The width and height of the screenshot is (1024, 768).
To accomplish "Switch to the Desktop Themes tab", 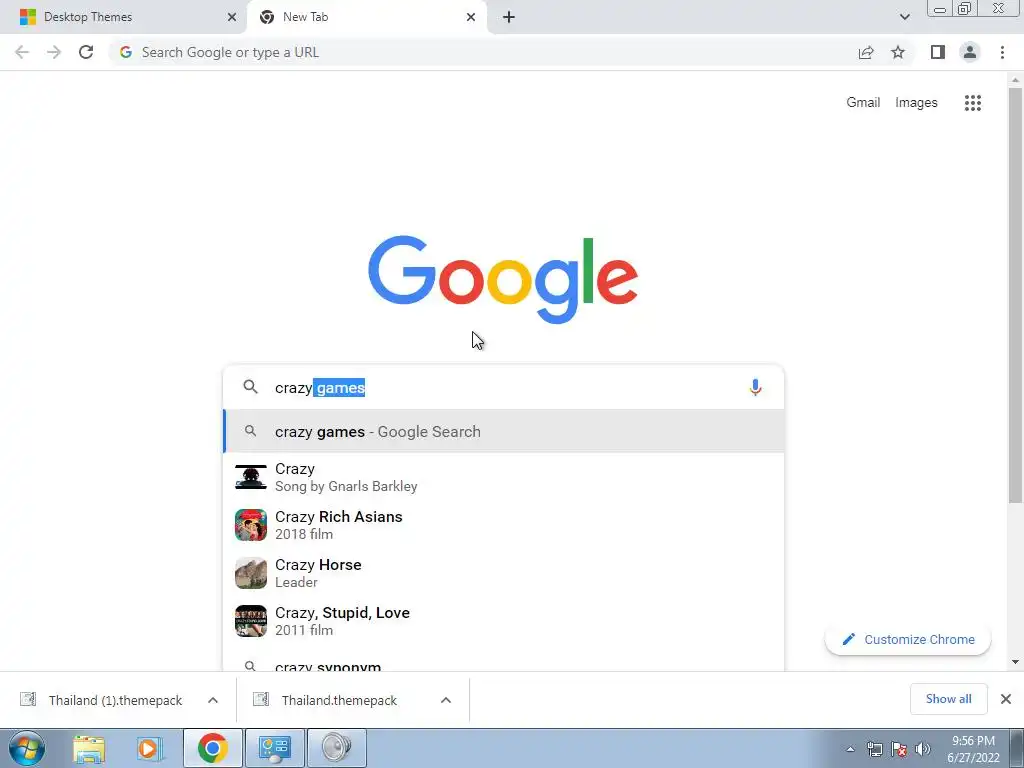I will [123, 17].
